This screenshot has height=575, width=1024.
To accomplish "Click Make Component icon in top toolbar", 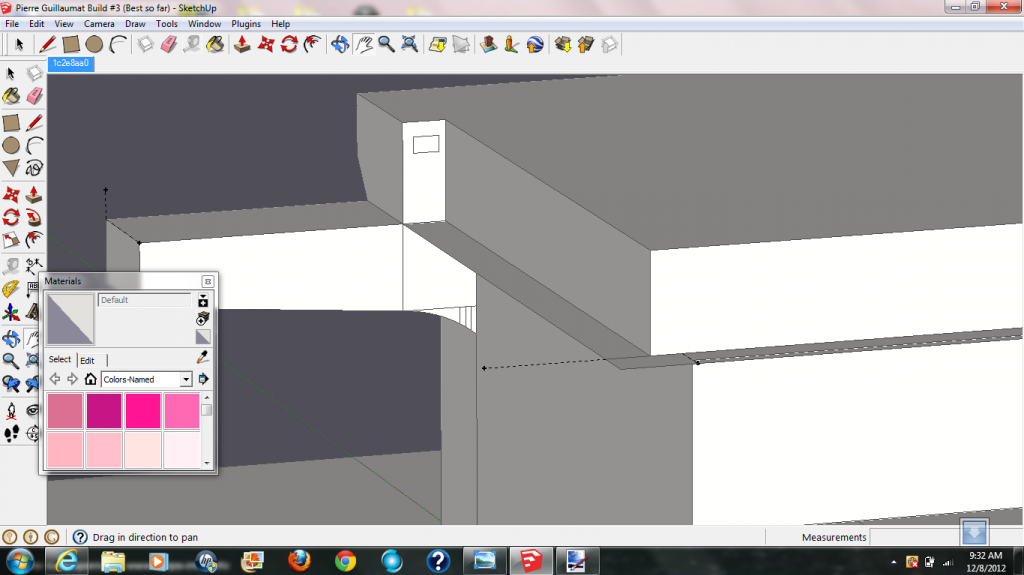I will [146, 44].
